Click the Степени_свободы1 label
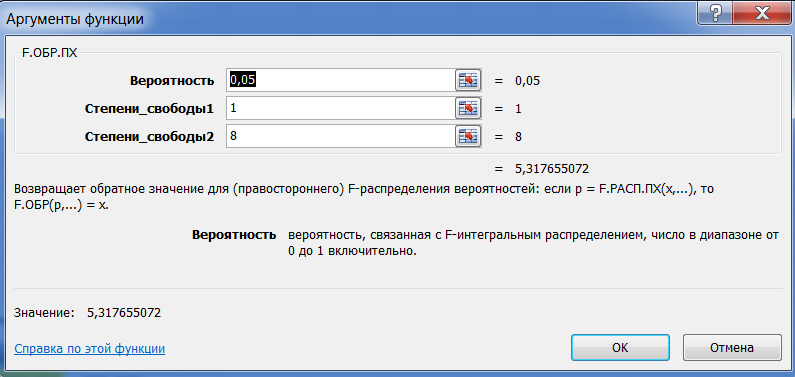This screenshot has width=795, height=377. pos(150,109)
